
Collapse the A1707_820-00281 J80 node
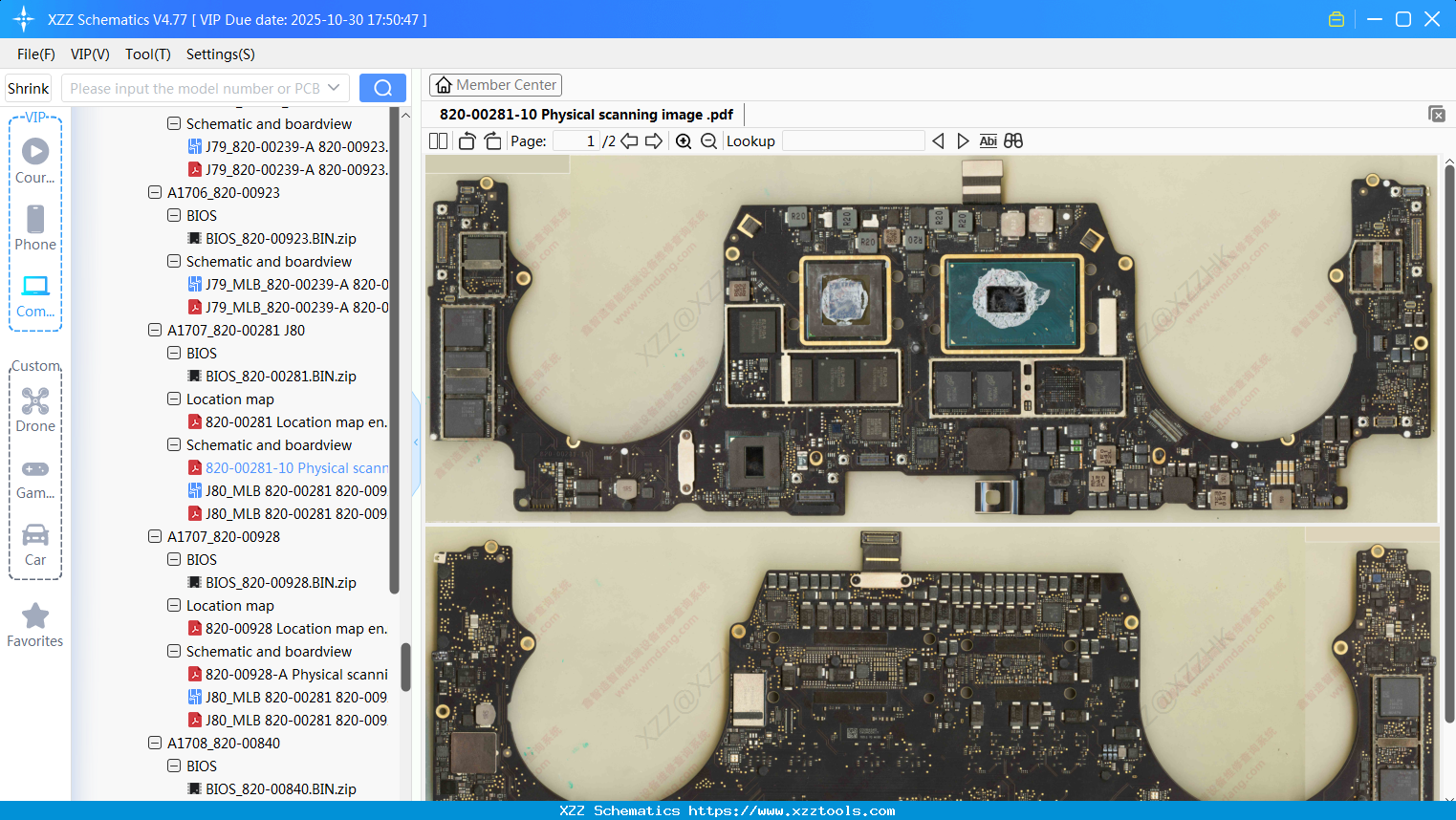coord(155,330)
